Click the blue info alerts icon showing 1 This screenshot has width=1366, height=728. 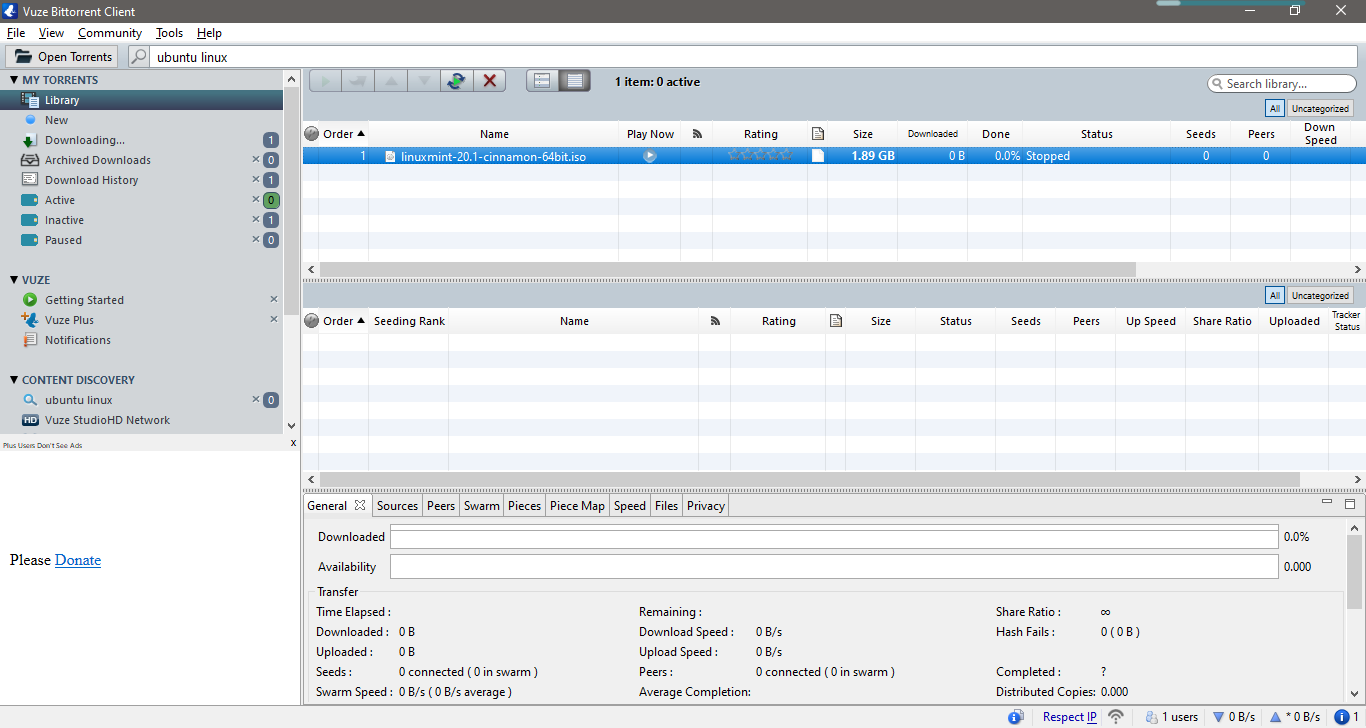point(1340,717)
